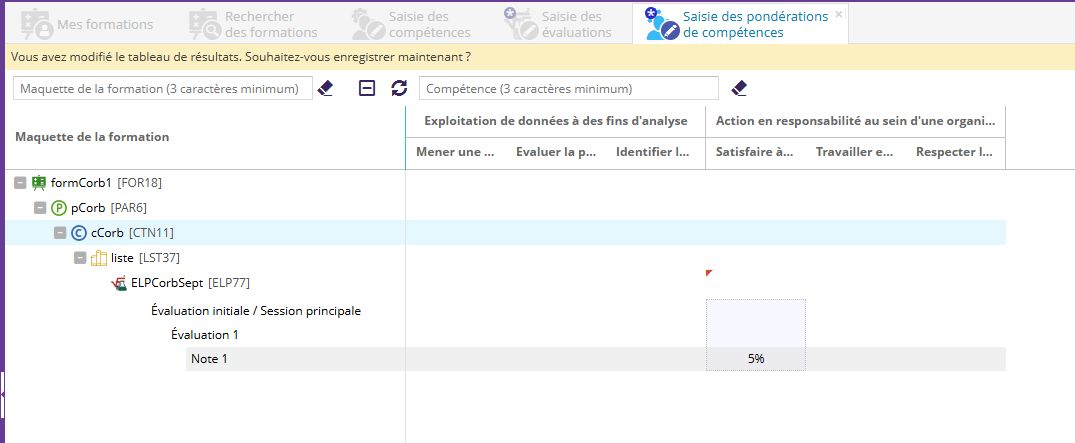
Task: Collapse the formCorb1 tree node
Action: tap(20, 183)
